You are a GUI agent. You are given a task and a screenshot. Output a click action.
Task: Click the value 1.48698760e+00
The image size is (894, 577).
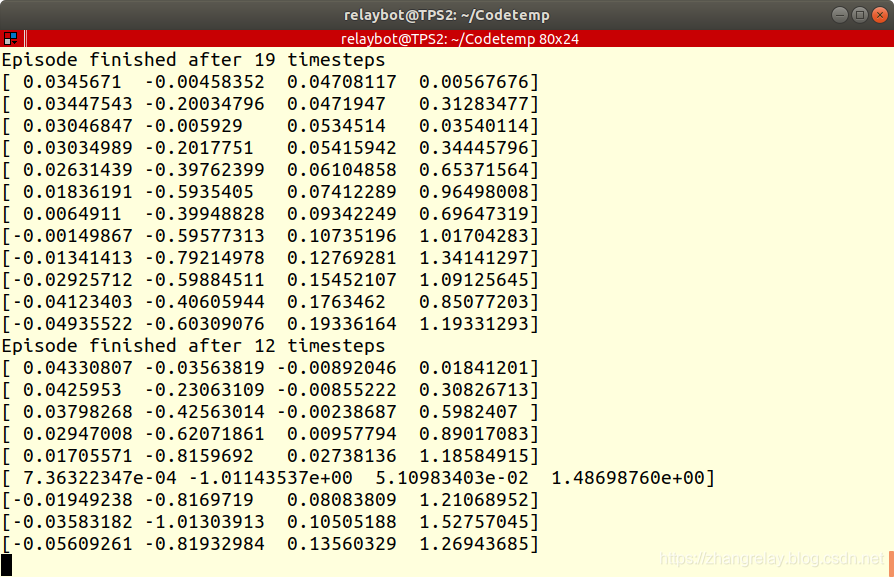tap(628, 478)
